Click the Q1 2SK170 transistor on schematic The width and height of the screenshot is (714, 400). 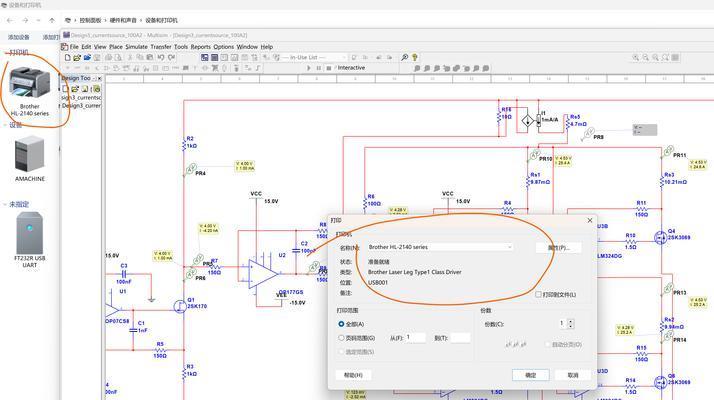[180, 306]
